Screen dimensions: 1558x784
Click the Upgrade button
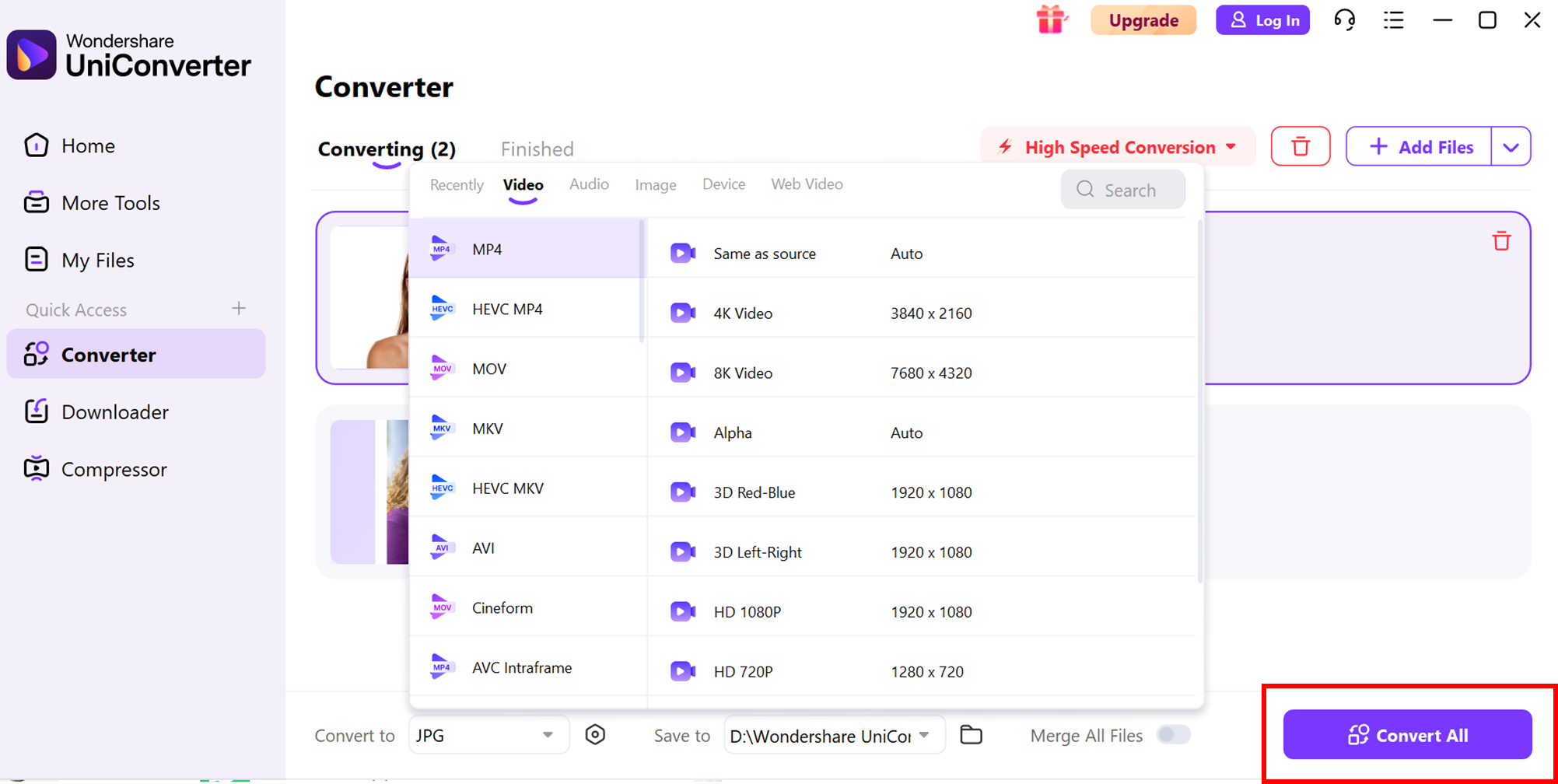pyautogui.click(x=1143, y=20)
